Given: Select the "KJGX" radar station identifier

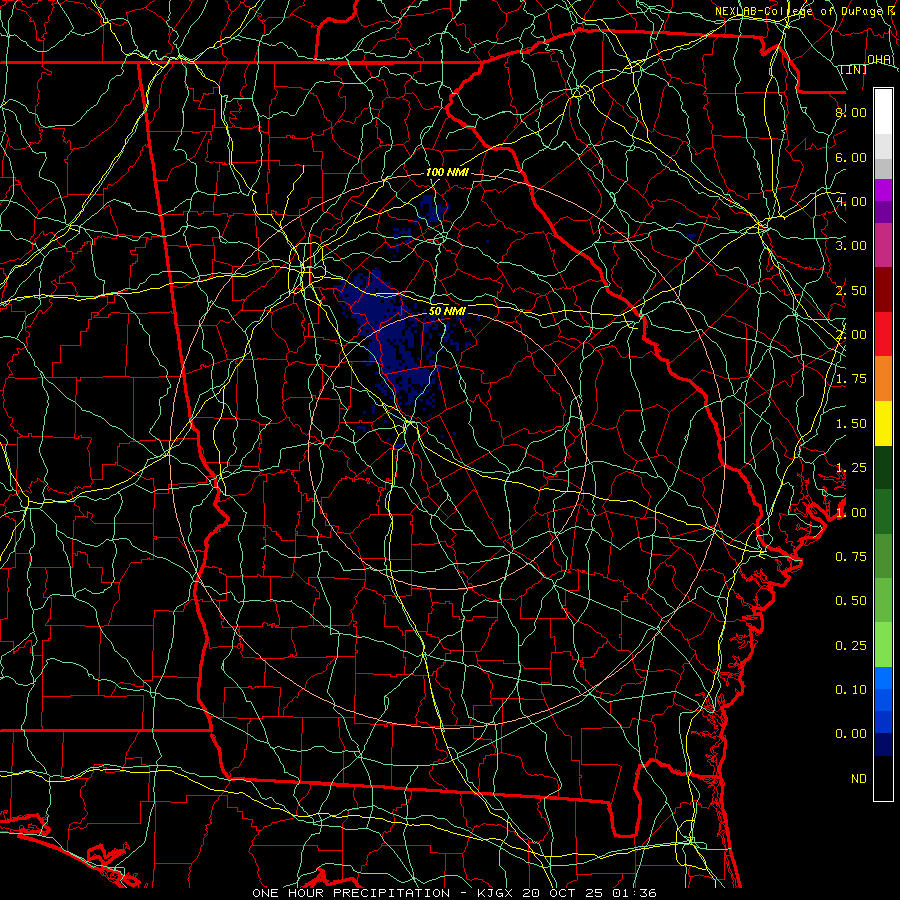Looking at the screenshot, I should [497, 893].
